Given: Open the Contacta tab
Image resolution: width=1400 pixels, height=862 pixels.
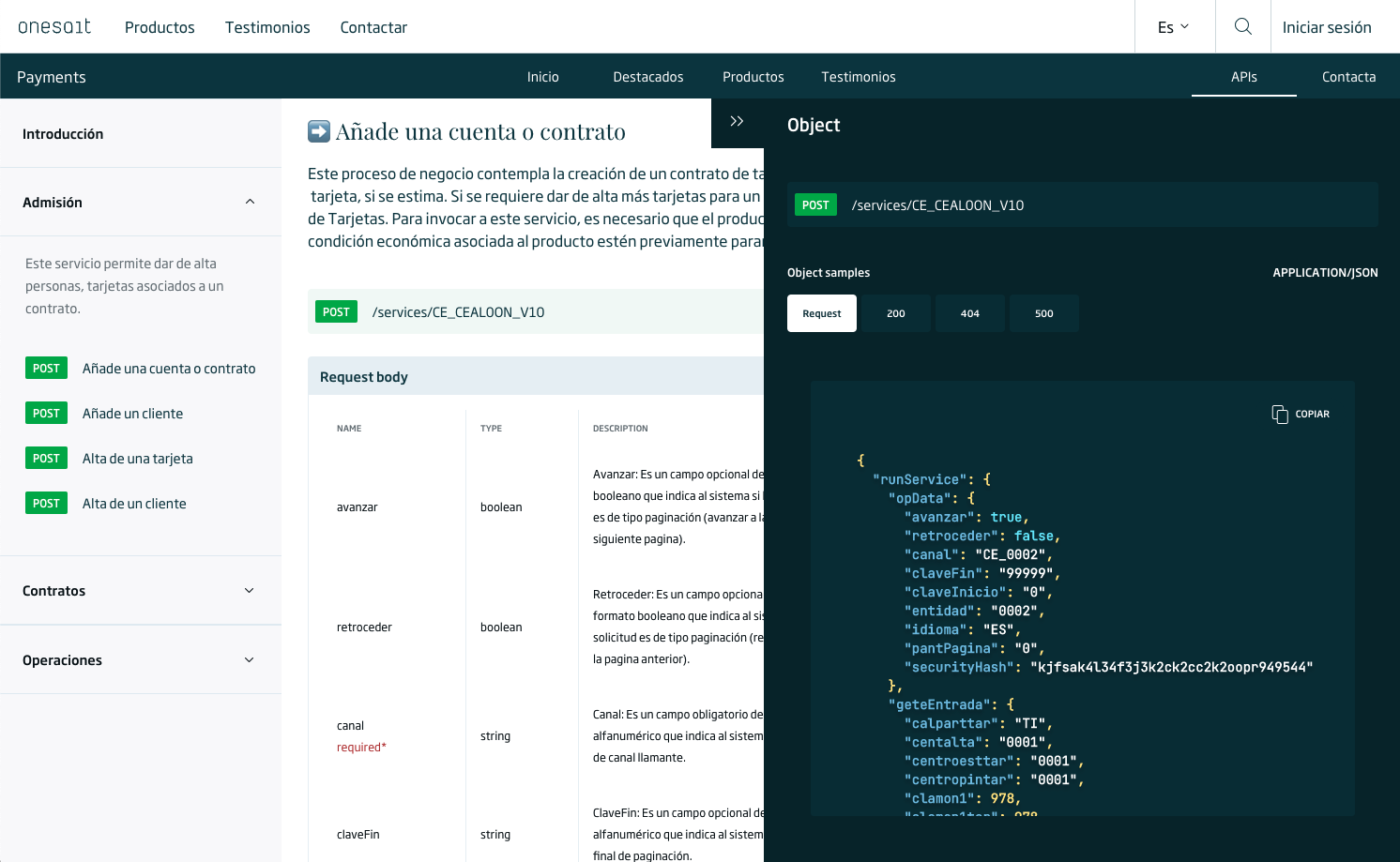Looking at the screenshot, I should point(1349,77).
